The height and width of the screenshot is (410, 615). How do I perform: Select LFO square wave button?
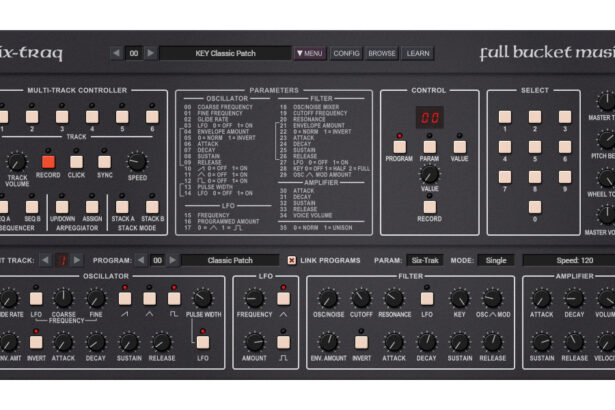[283, 342]
